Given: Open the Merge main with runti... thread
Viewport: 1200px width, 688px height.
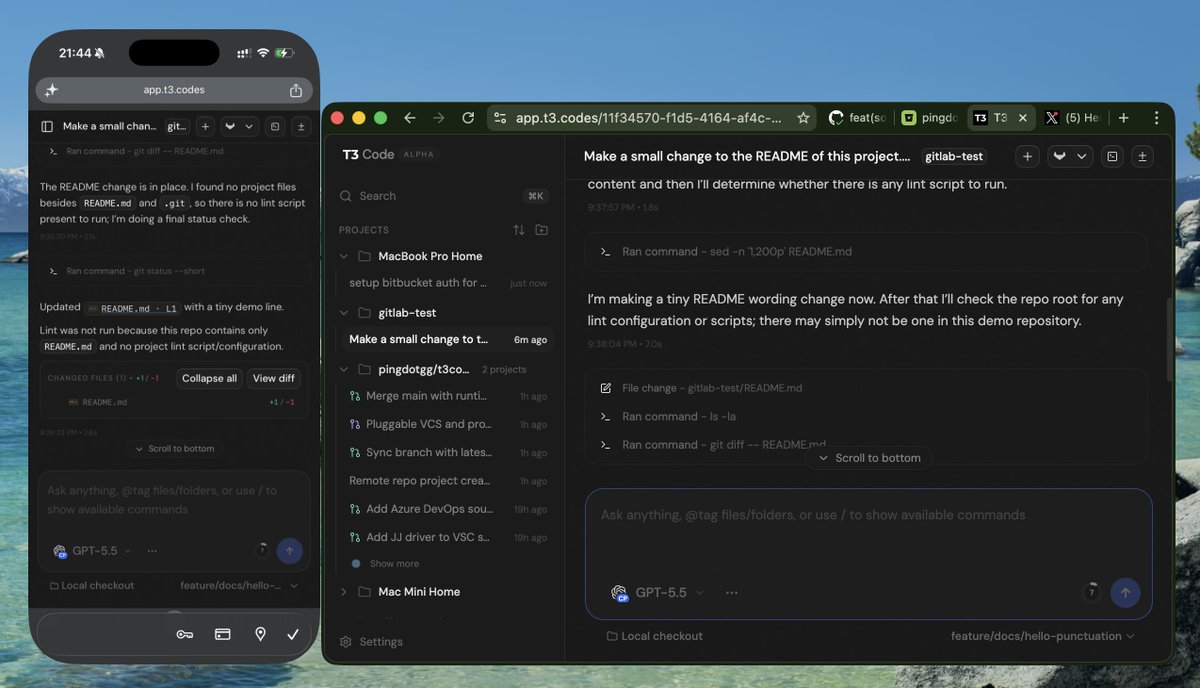Looking at the screenshot, I should 447,396.
